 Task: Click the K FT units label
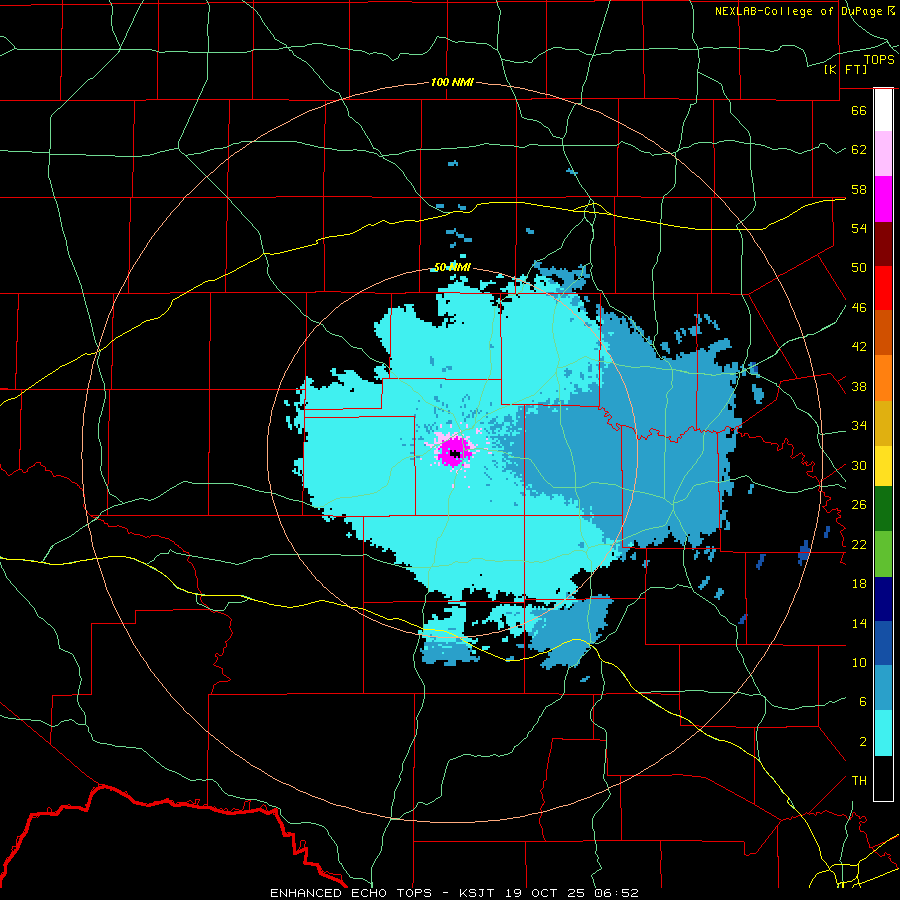(x=845, y=69)
